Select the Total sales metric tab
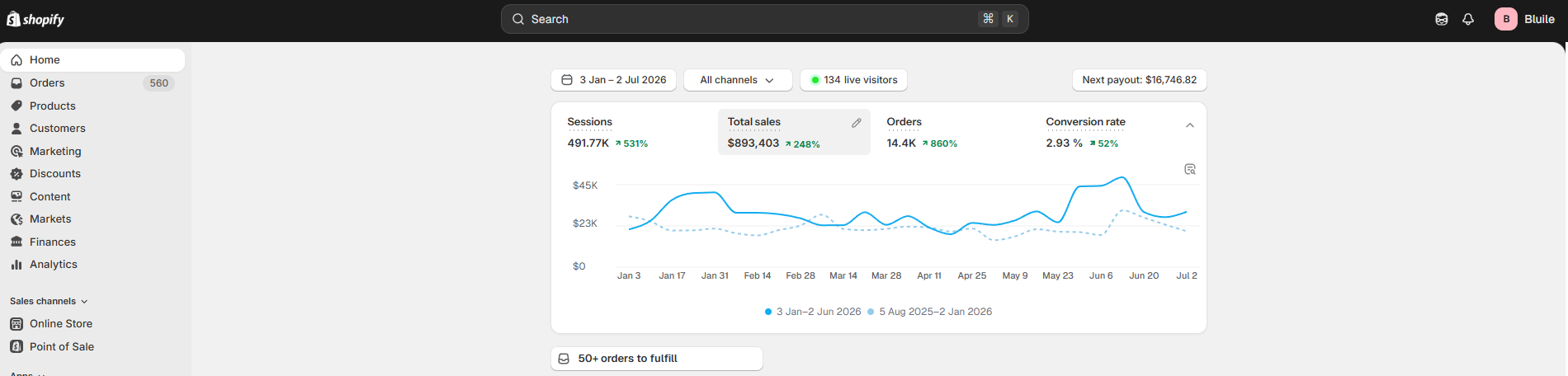 coord(794,132)
